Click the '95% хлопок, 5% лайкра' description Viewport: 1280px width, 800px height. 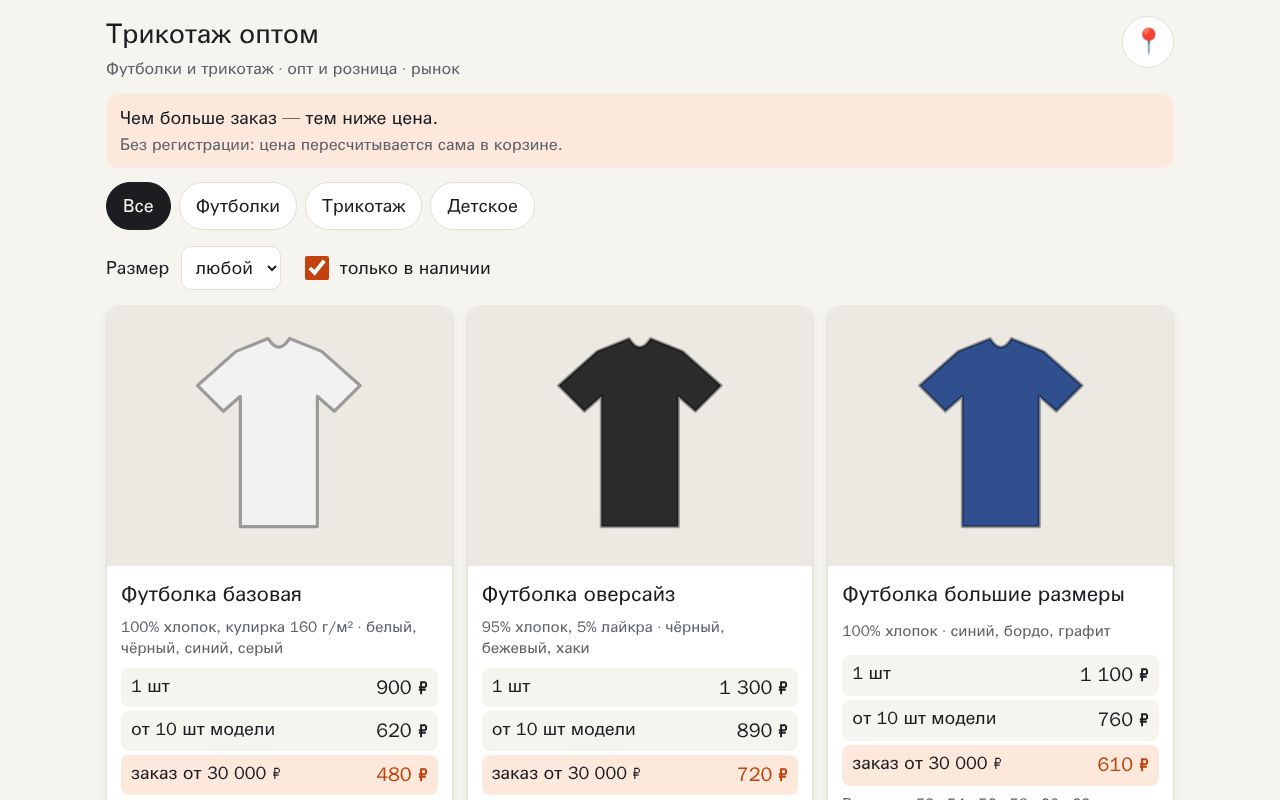(x=603, y=637)
